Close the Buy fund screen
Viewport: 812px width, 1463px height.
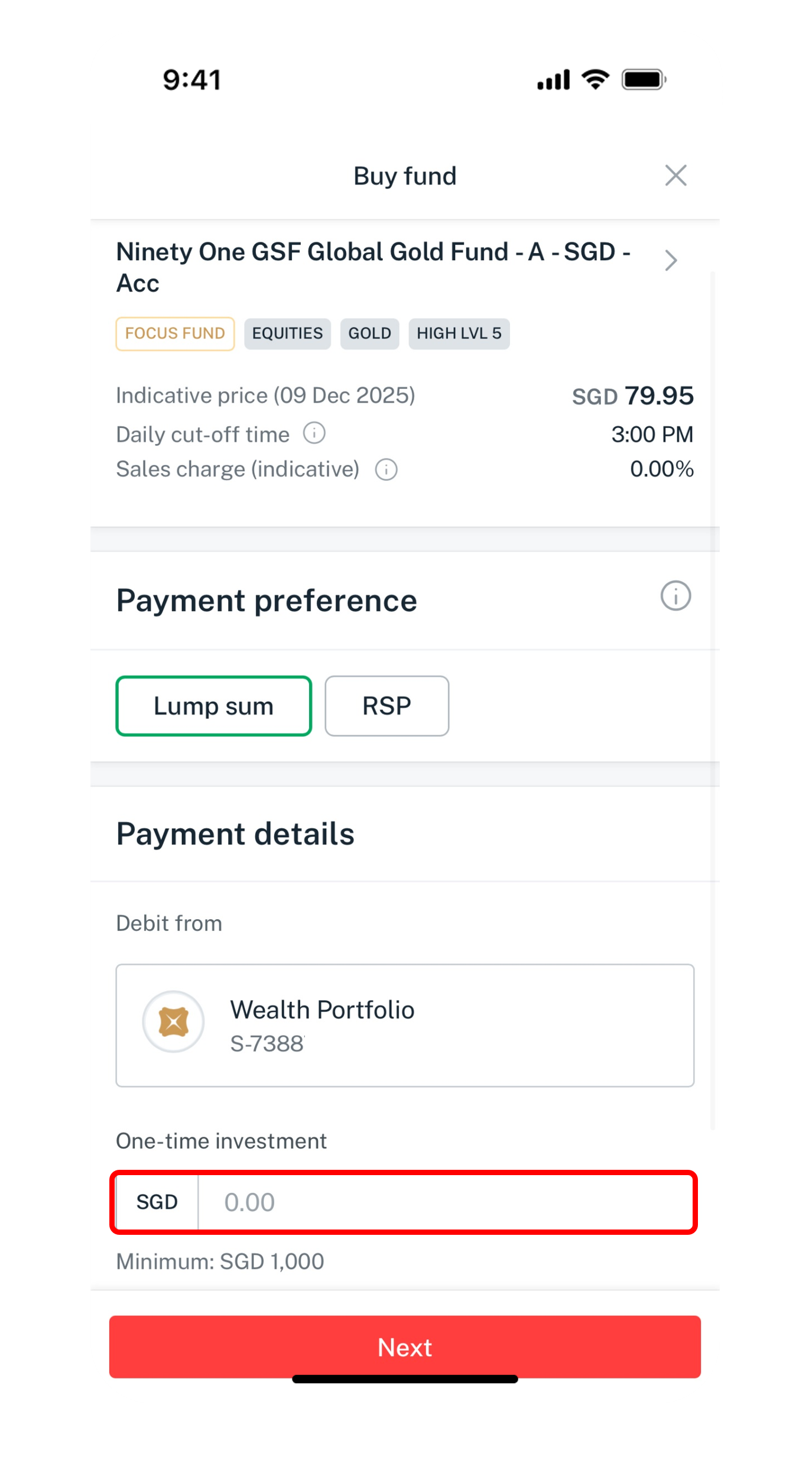click(x=675, y=176)
